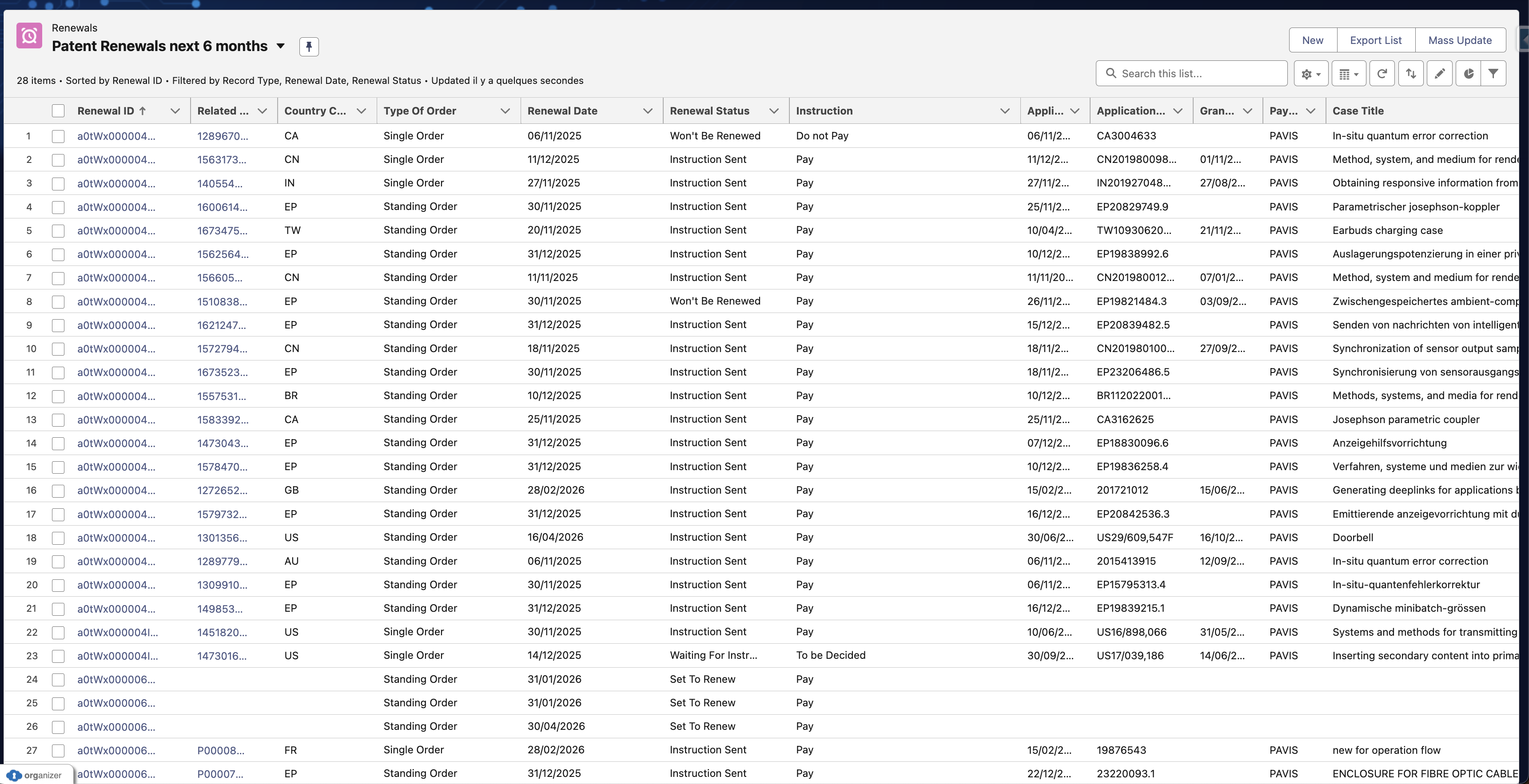Click the Renewals app icon
1529x784 pixels.
pyautogui.click(x=29, y=36)
